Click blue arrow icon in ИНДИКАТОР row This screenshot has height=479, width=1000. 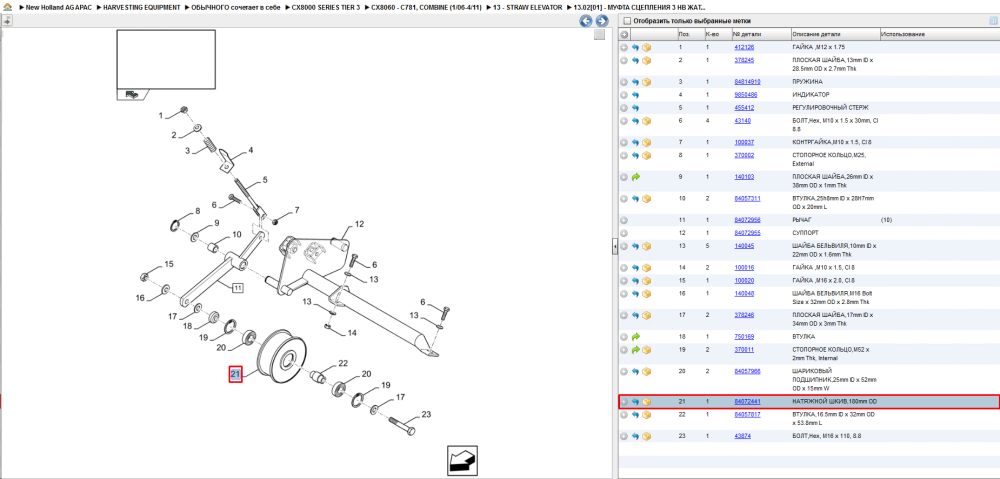coord(635,94)
